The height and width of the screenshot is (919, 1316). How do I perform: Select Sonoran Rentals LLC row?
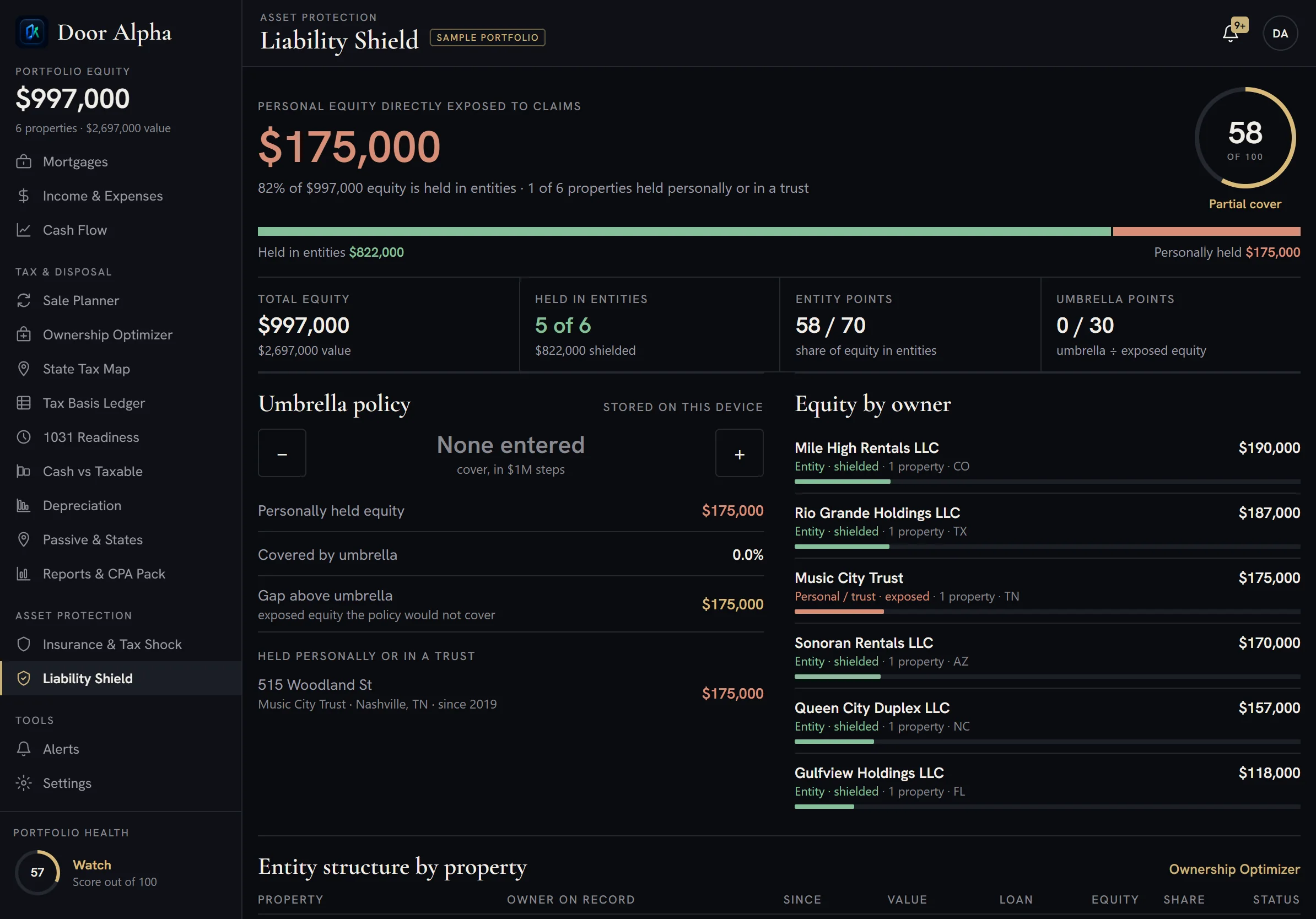[x=1047, y=656]
